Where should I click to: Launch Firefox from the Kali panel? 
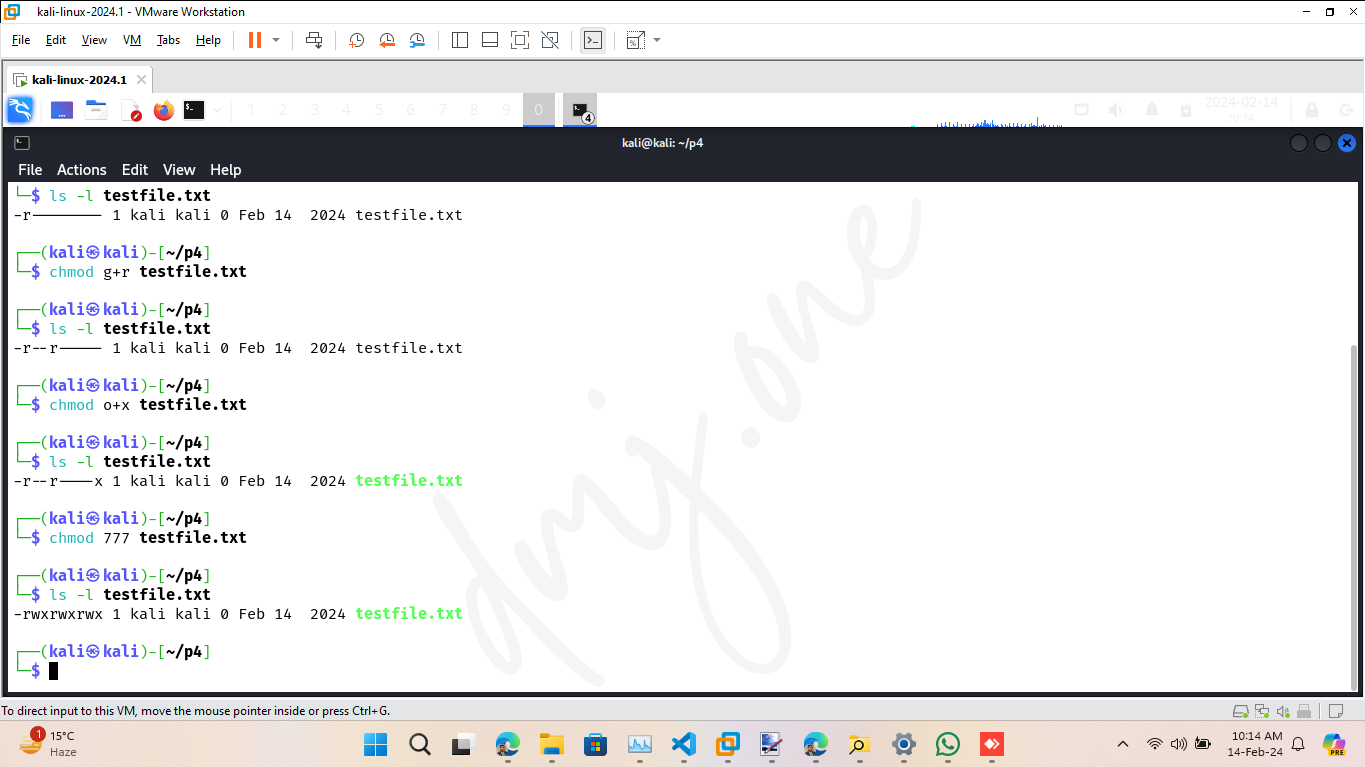pos(164,110)
